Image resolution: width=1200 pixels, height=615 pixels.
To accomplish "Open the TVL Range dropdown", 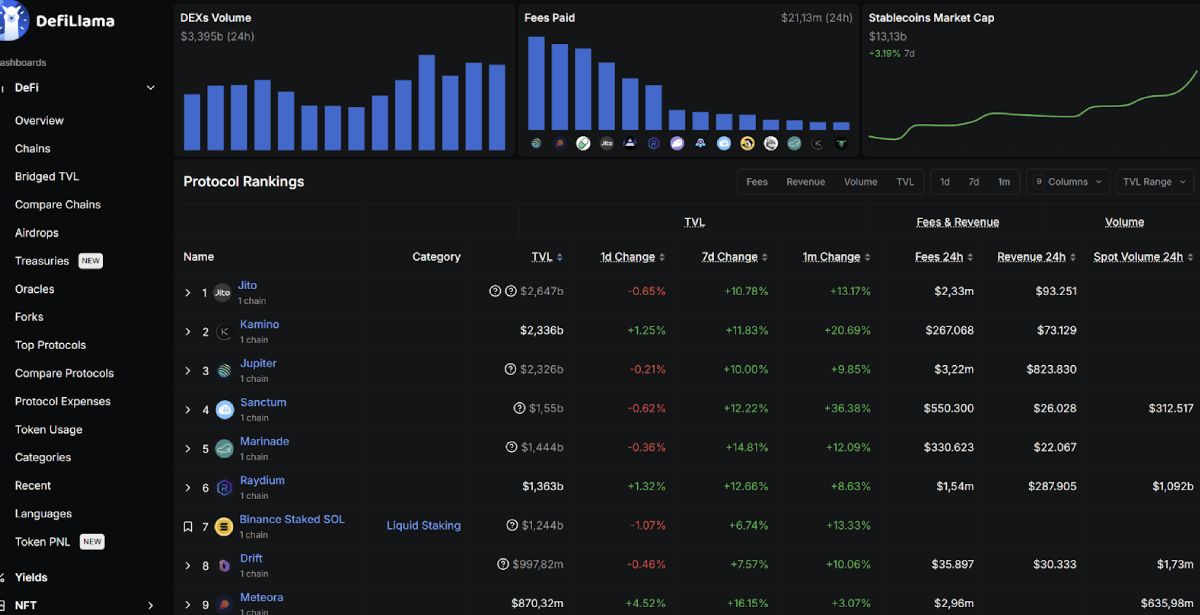I will coord(1155,182).
